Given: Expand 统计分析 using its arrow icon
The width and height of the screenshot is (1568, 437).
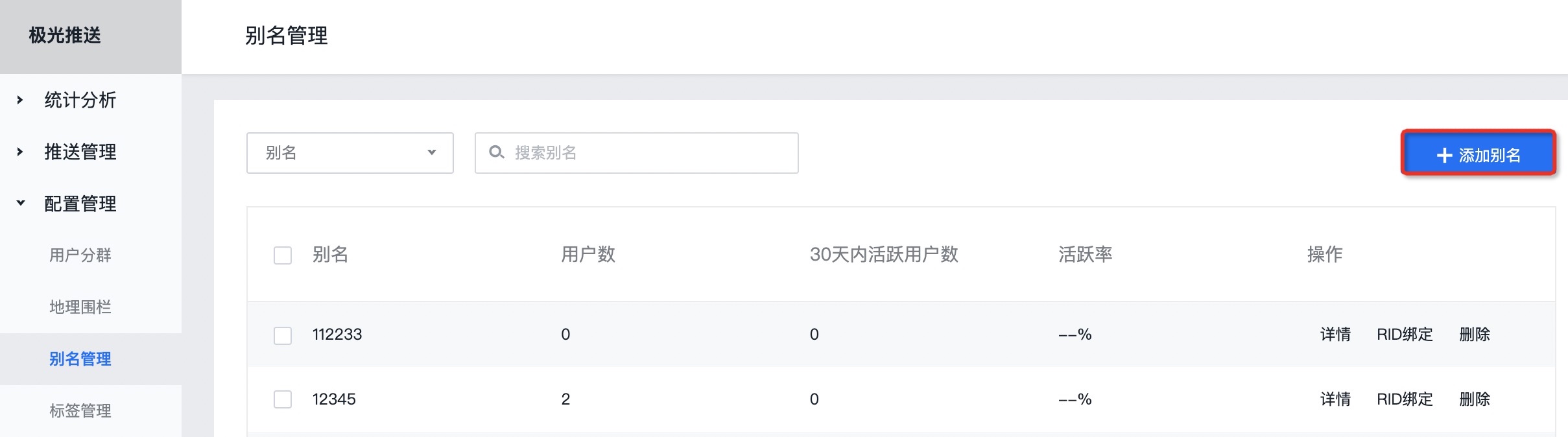Looking at the screenshot, I should 20,100.
